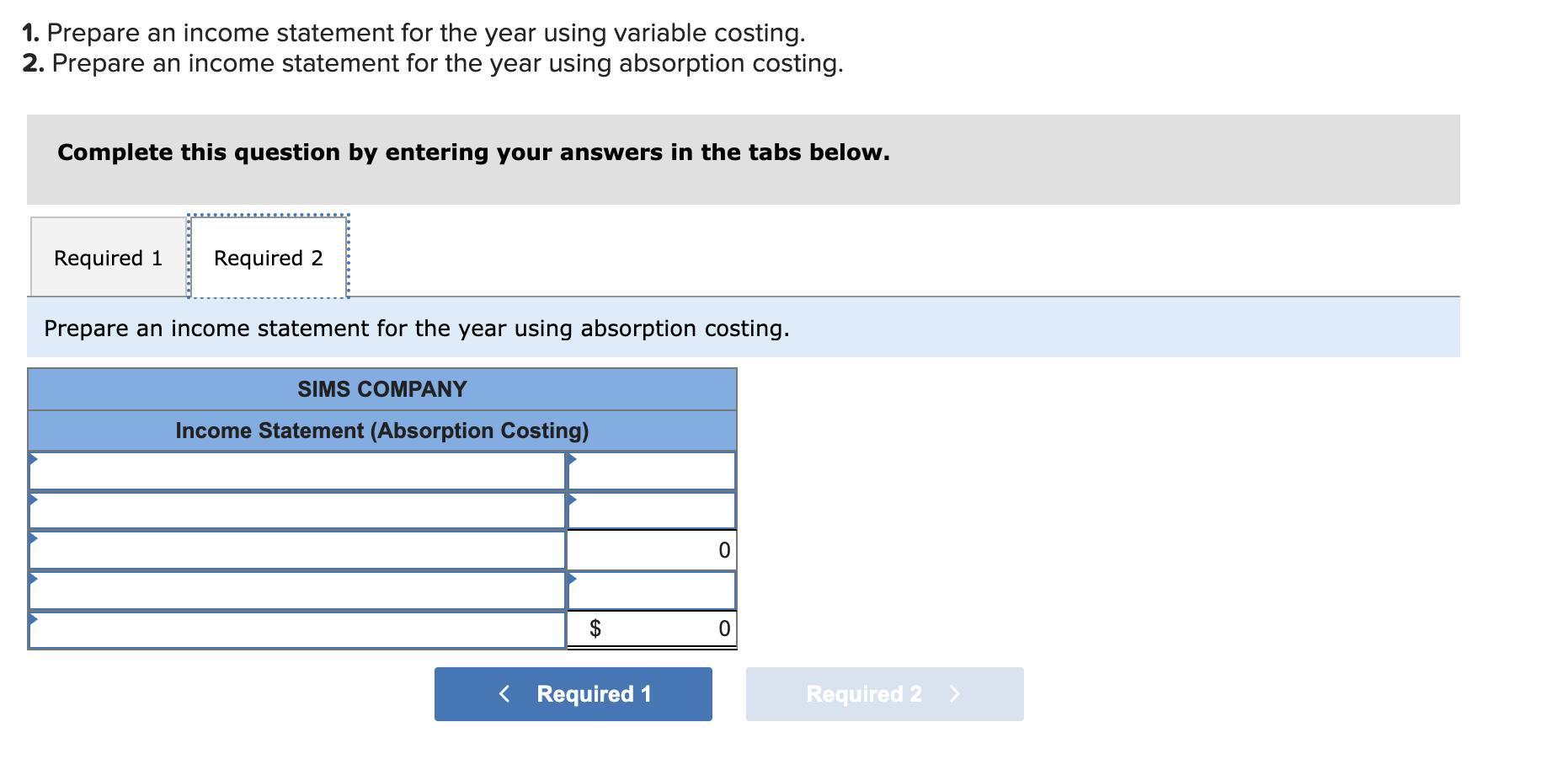Image resolution: width=1568 pixels, height=770 pixels.
Task: Click the instruction banner about absorption costing
Action: (416, 329)
